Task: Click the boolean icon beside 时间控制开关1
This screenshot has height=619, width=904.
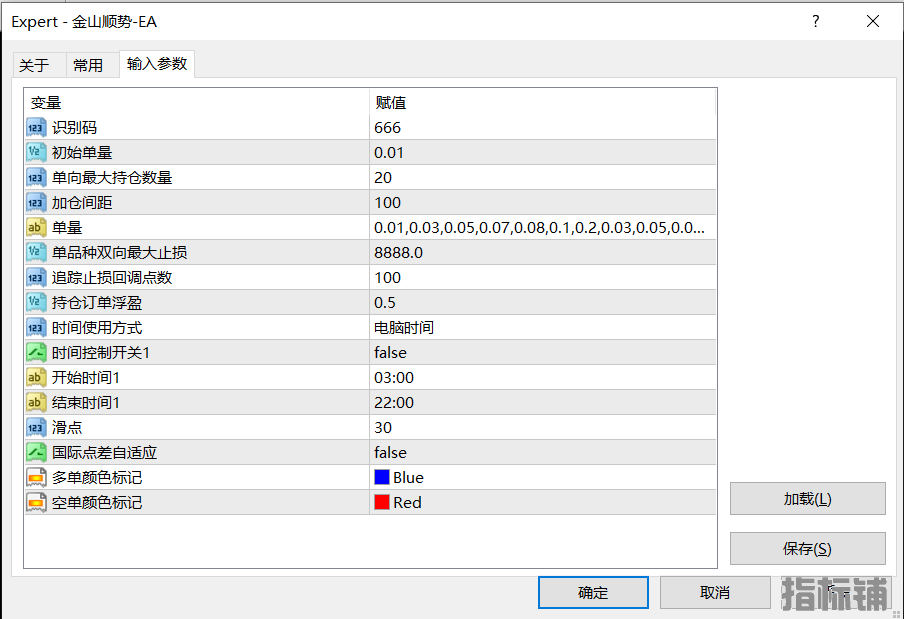Action: [36, 352]
